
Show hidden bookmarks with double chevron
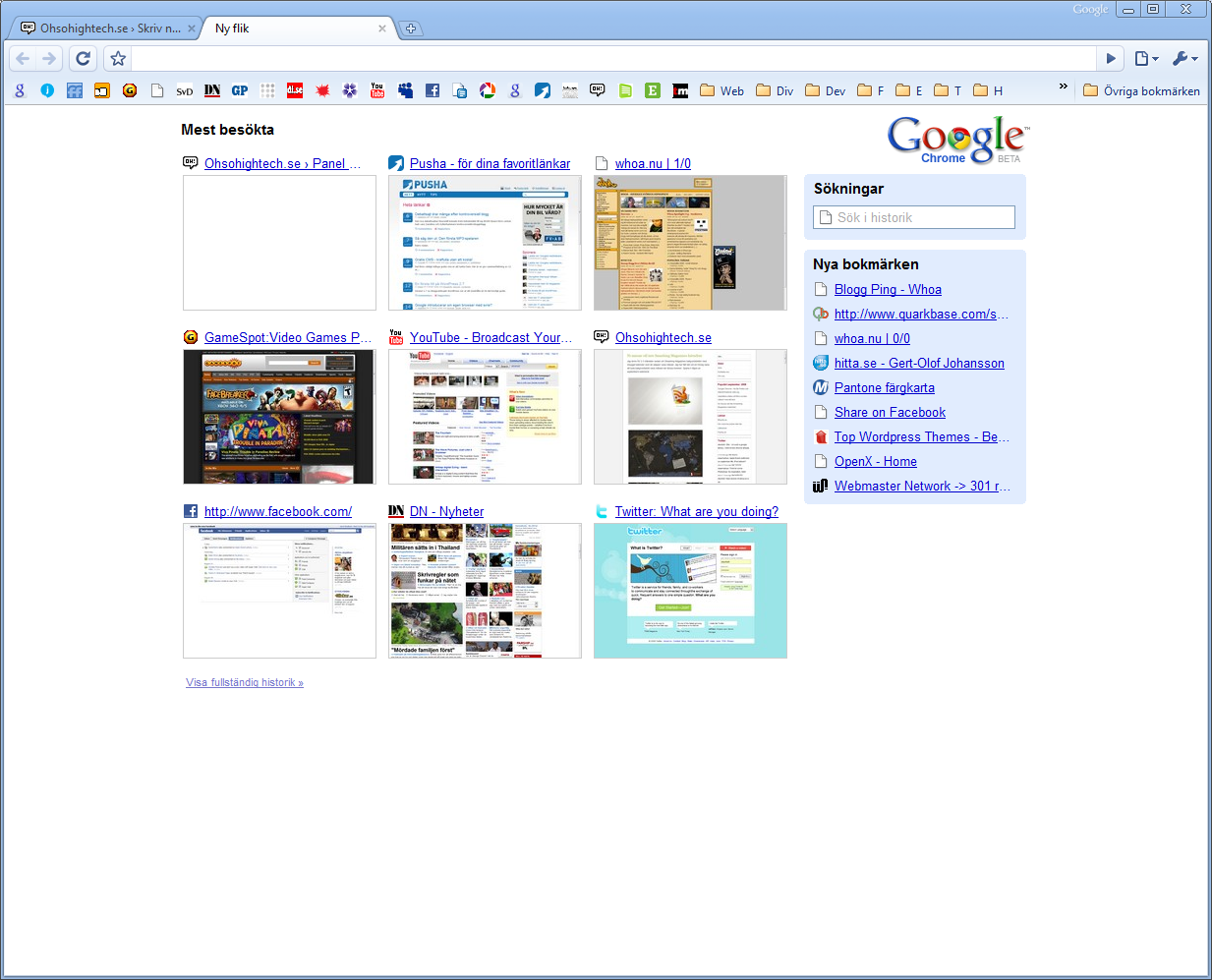[1063, 87]
